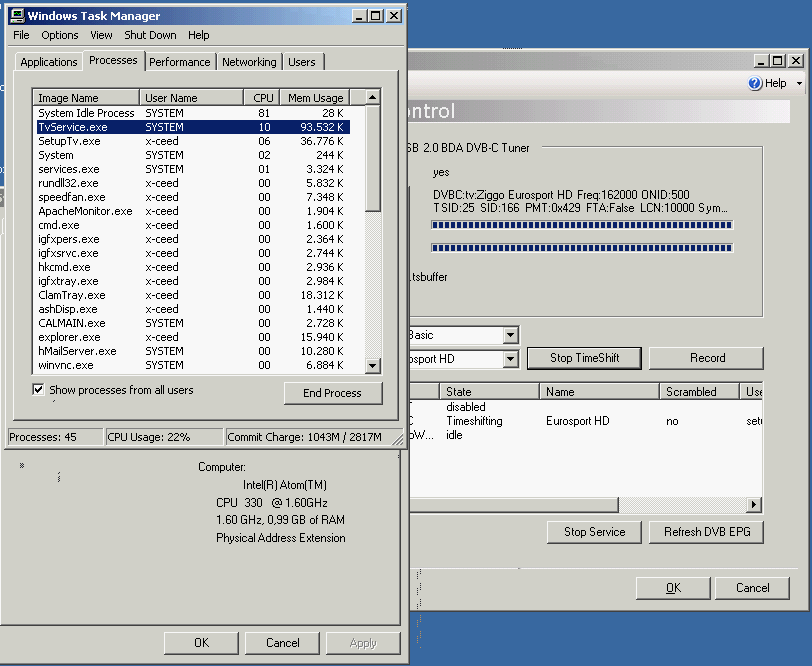Click the Refresh DVB EPG button
Viewport: 812px width, 666px height.
706,532
